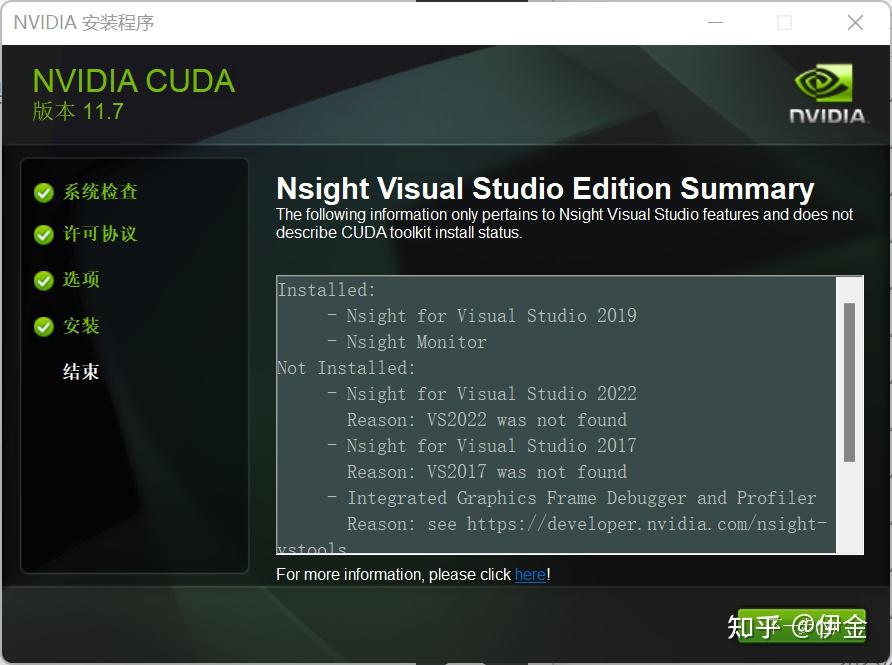This screenshot has height=665, width=892.
Task: Click the NVIDIA eye logo at top right
Action: pyautogui.click(x=824, y=85)
